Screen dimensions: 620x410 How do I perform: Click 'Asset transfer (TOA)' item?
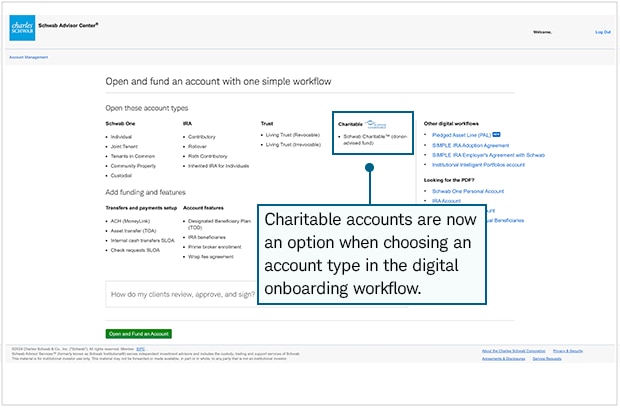click(x=133, y=231)
